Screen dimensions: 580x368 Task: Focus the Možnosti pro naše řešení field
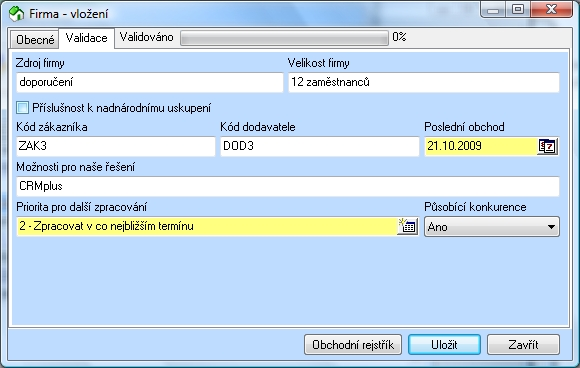(287, 186)
